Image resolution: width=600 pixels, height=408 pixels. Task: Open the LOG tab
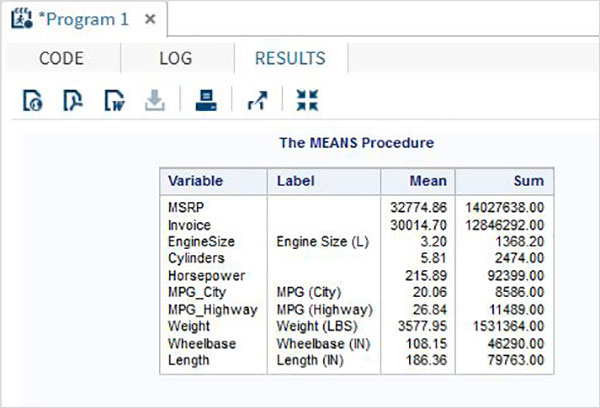tap(175, 58)
